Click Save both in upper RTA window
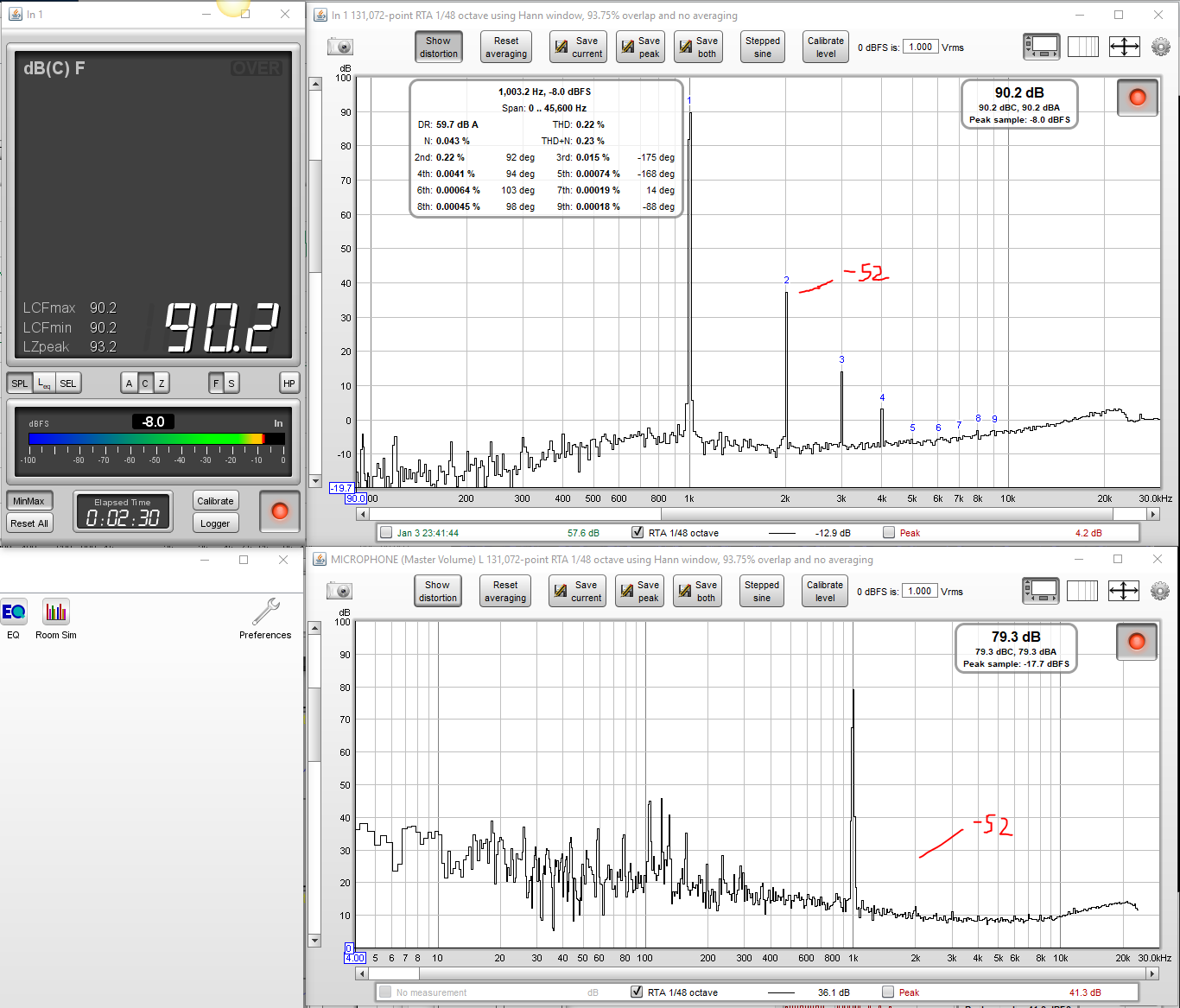 (698, 47)
